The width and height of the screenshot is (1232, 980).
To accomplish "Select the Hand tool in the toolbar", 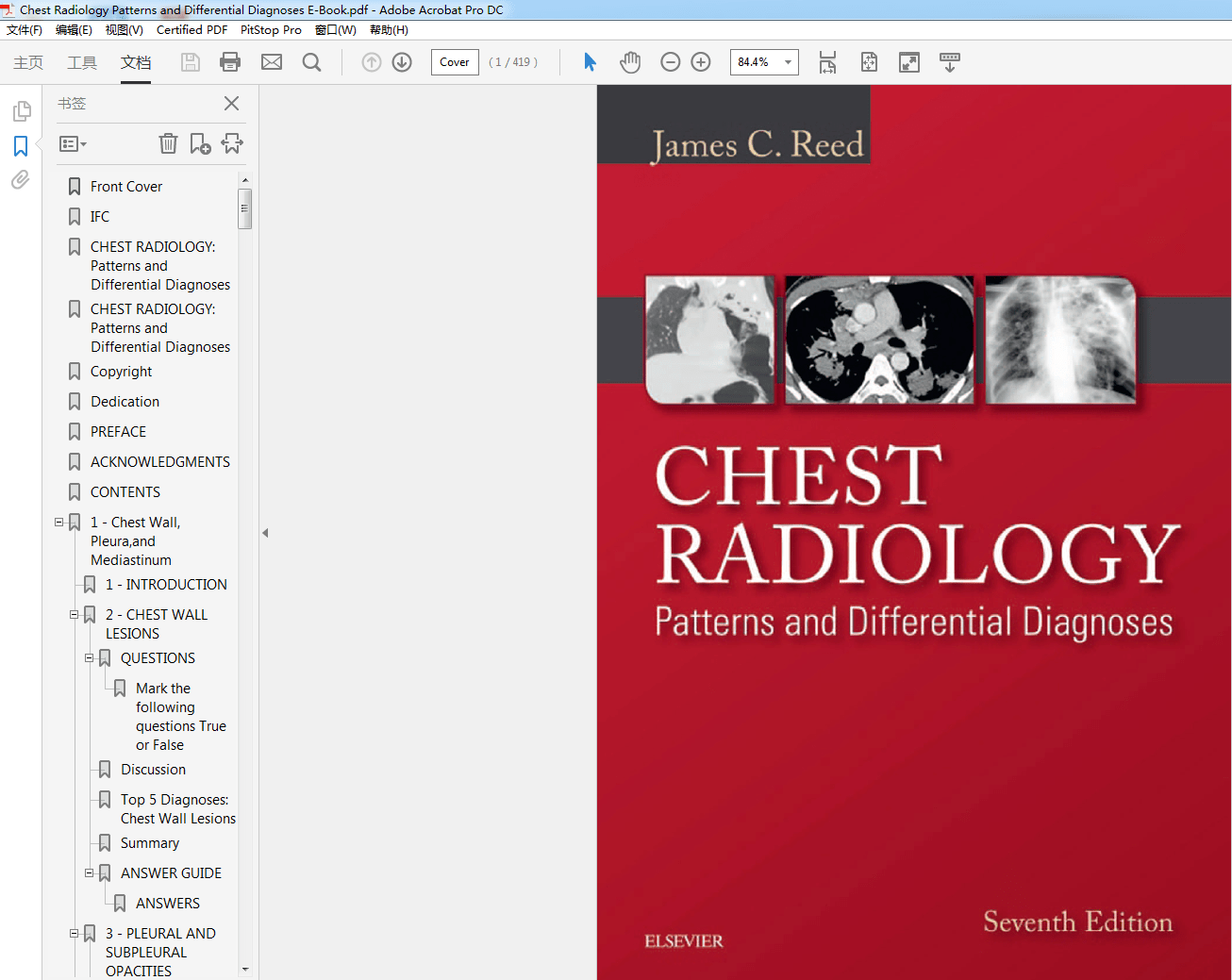I will pyautogui.click(x=630, y=61).
